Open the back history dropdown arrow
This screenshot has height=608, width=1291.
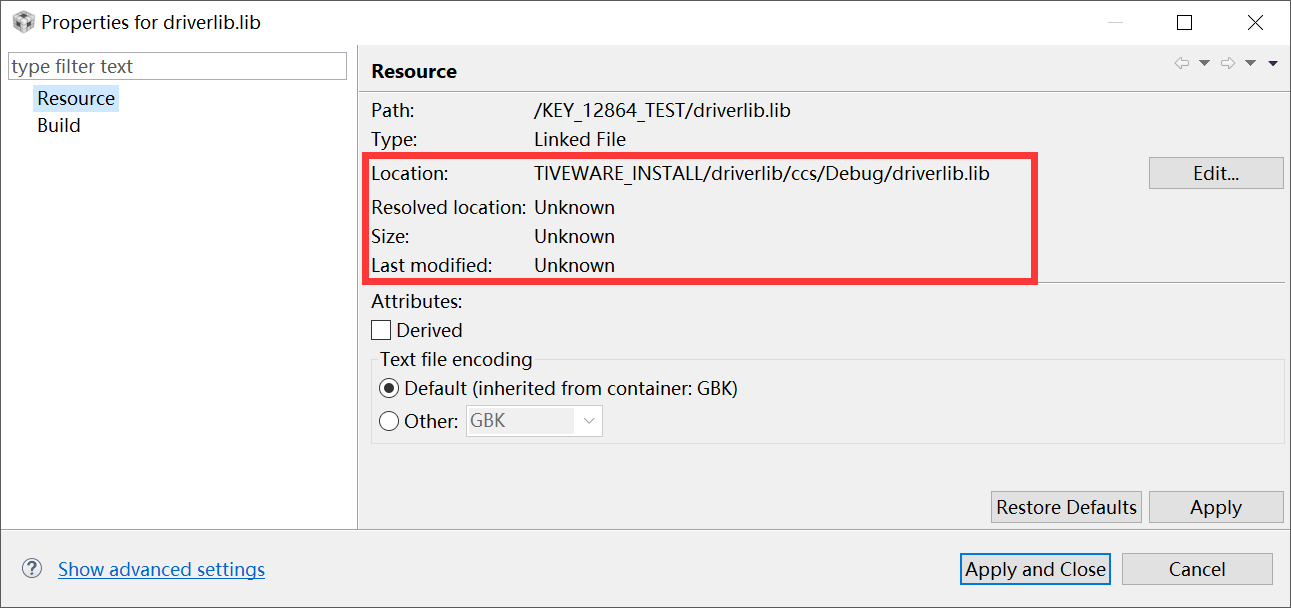click(x=1203, y=62)
